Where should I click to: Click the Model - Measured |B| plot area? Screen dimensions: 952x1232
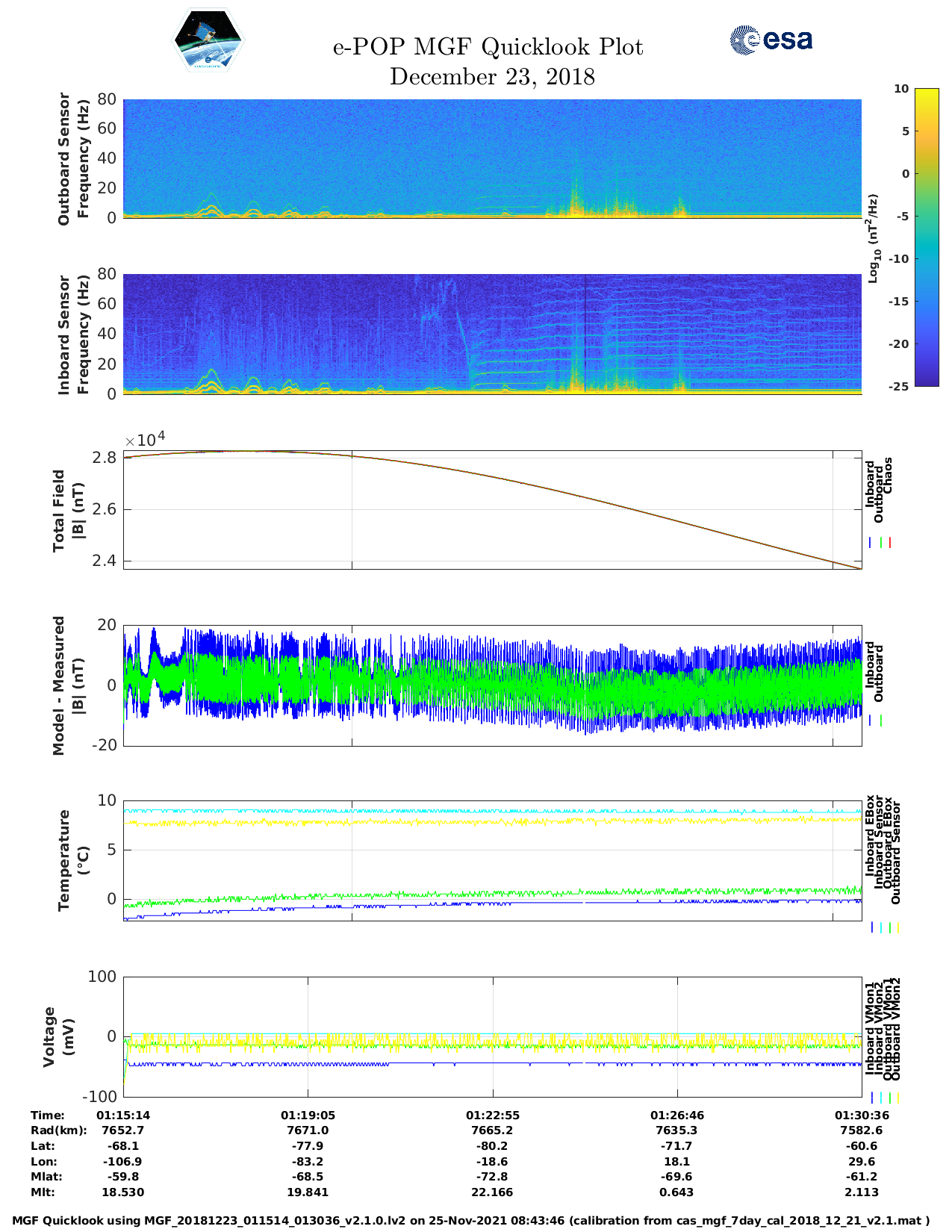point(492,685)
